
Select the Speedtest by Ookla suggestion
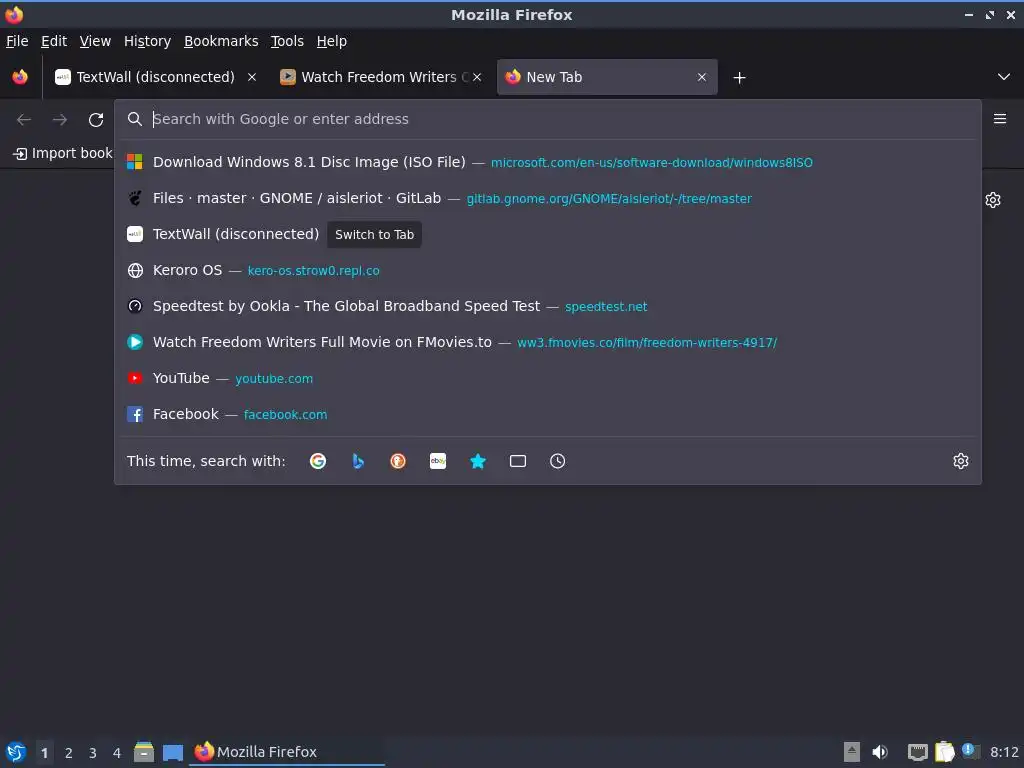pyautogui.click(x=548, y=306)
